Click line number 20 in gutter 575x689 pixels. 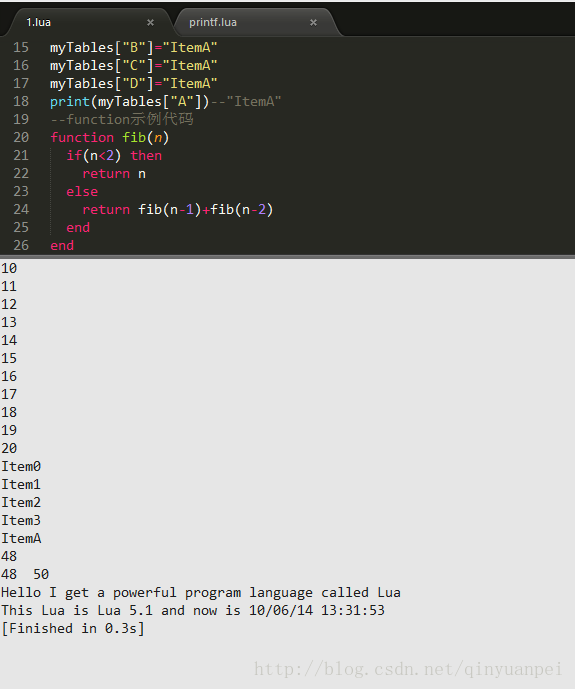point(21,138)
